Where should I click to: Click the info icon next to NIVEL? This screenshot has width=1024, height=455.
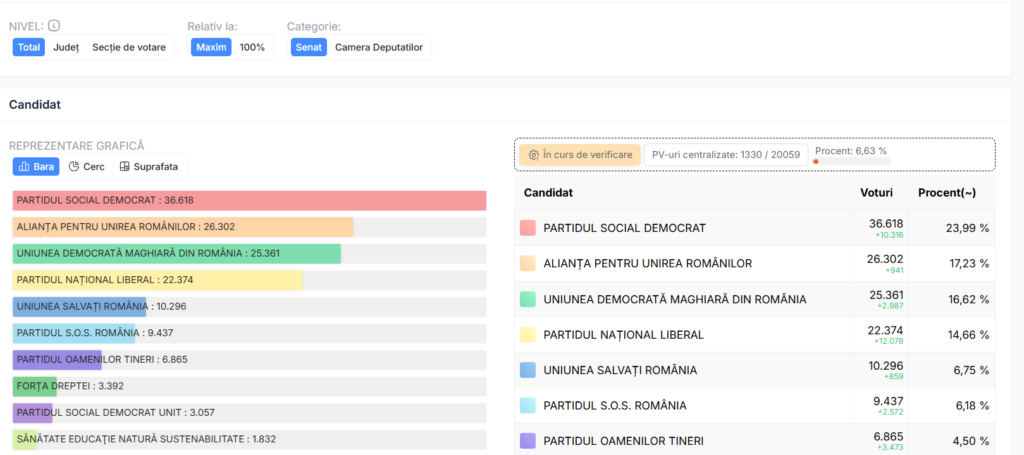(54, 26)
